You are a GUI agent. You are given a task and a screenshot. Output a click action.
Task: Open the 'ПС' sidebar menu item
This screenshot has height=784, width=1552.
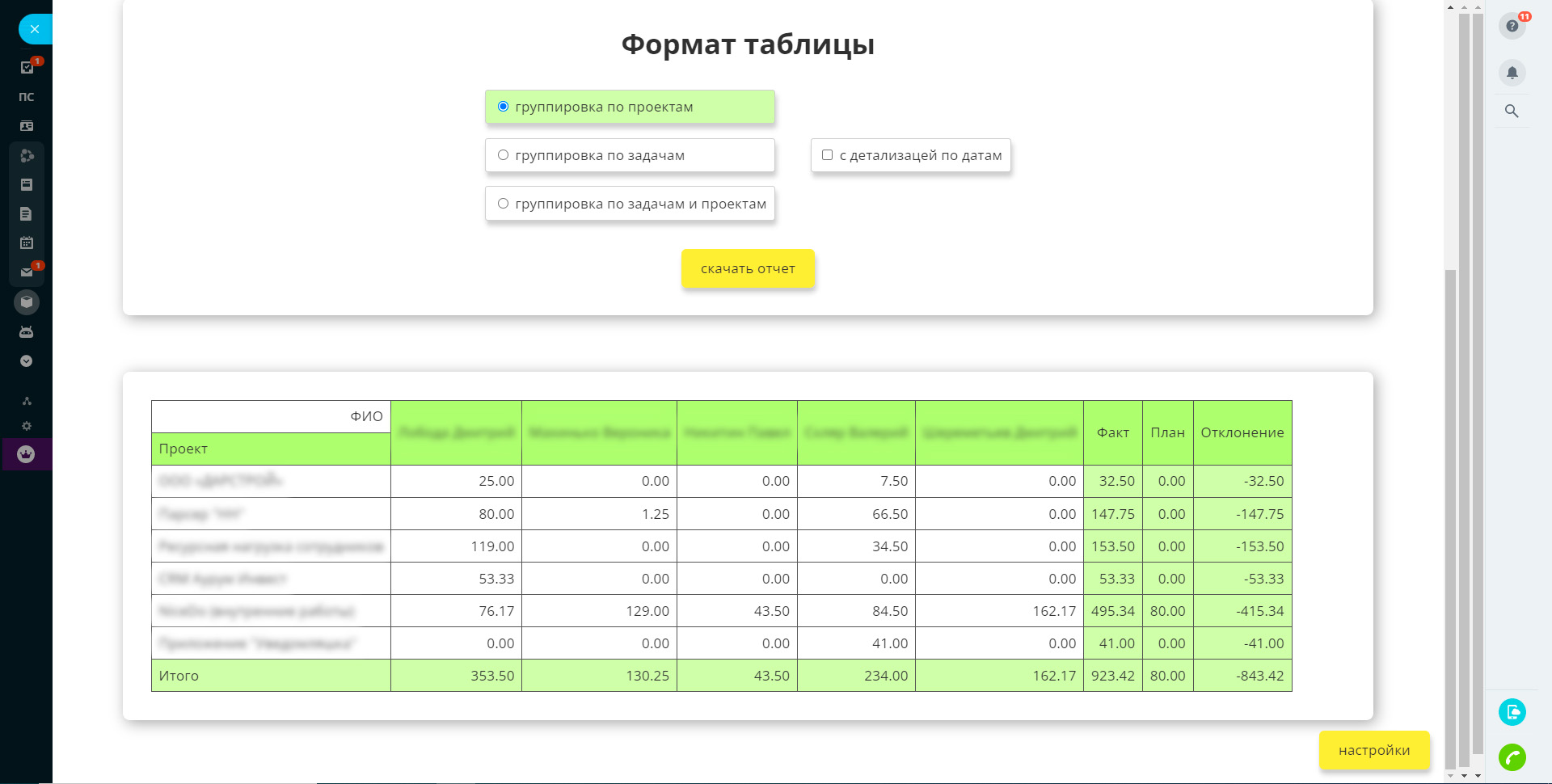[27, 97]
